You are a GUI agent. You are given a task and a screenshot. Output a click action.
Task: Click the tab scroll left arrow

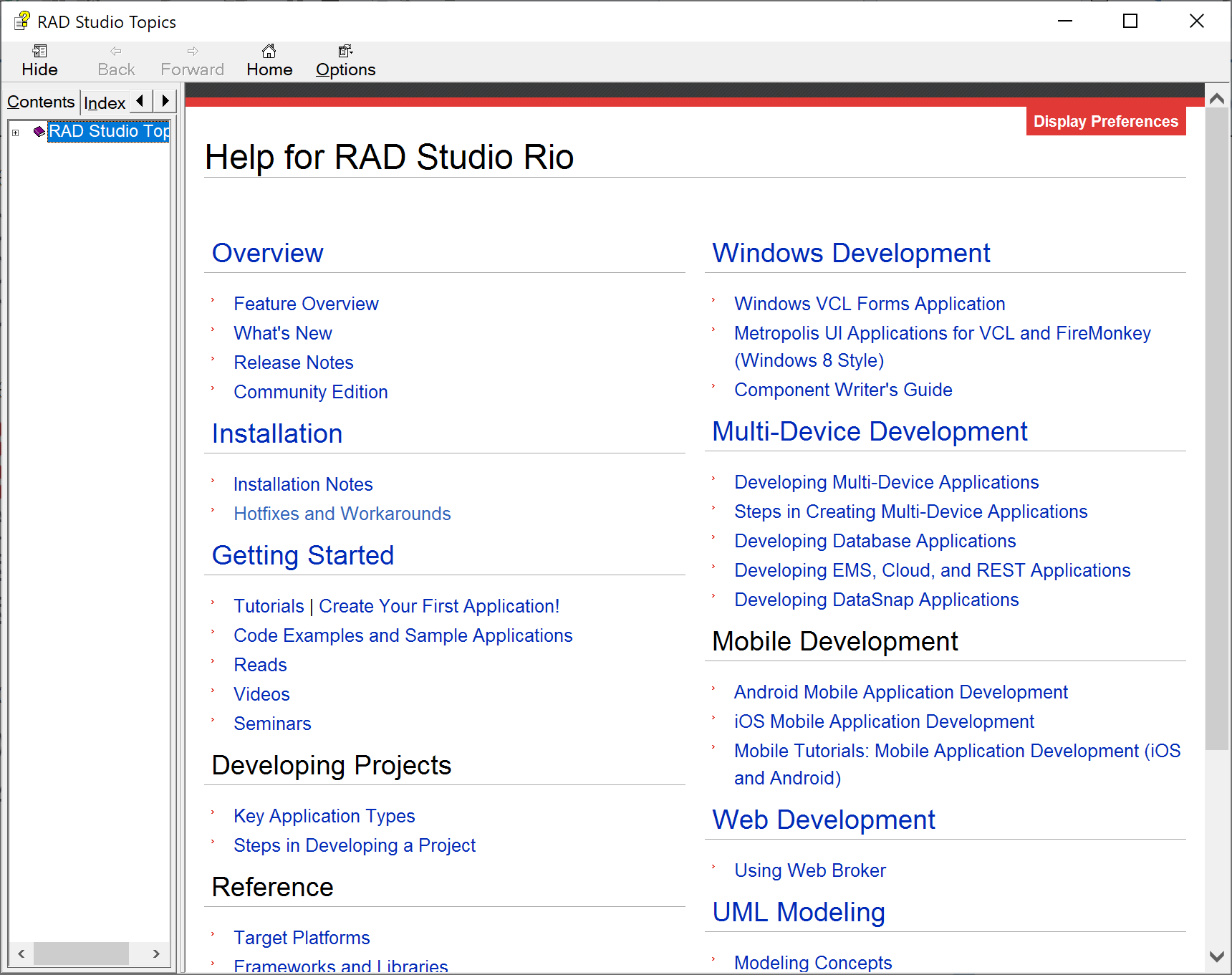[140, 101]
